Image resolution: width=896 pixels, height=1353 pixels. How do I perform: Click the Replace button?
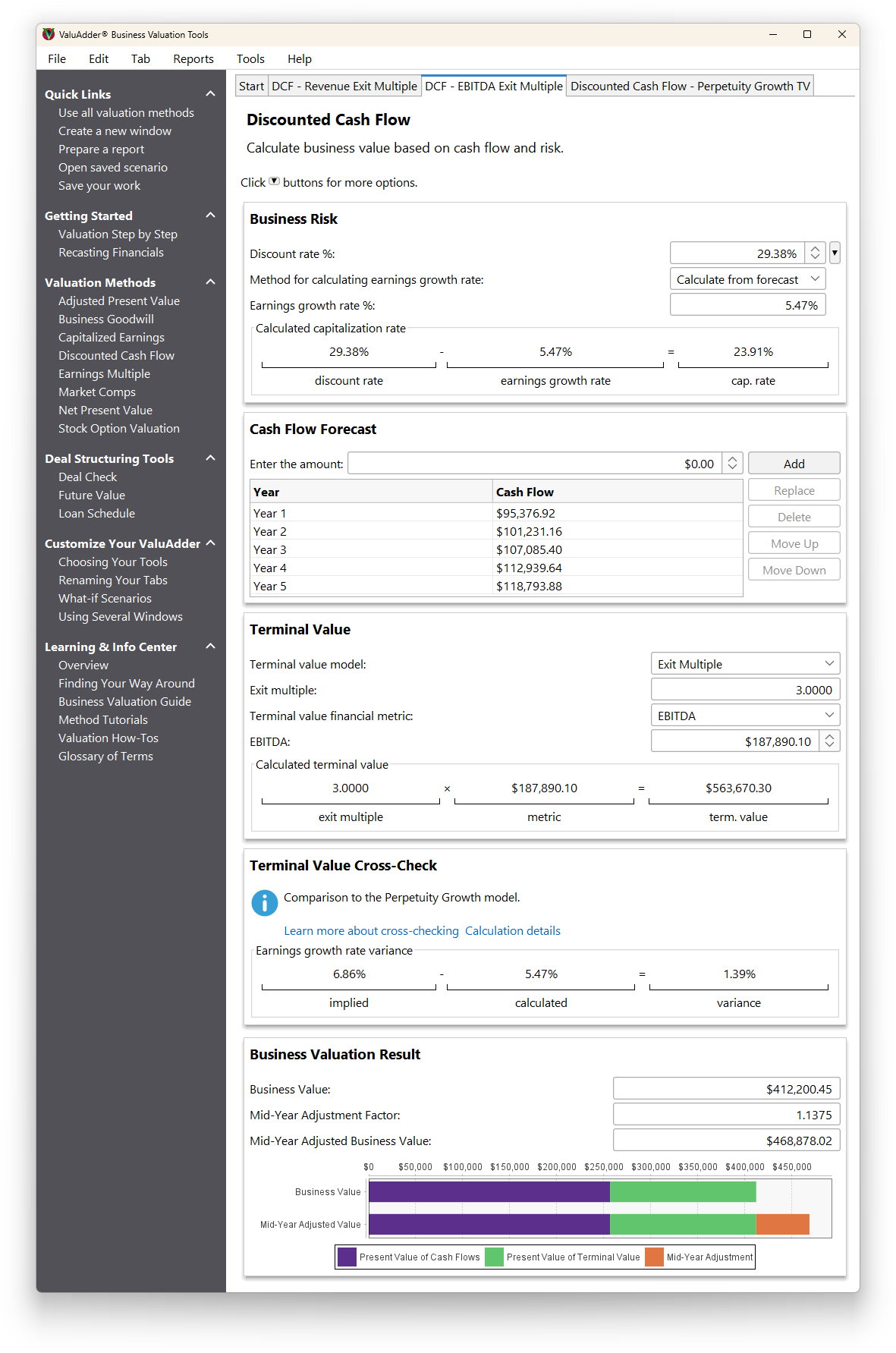tap(794, 490)
